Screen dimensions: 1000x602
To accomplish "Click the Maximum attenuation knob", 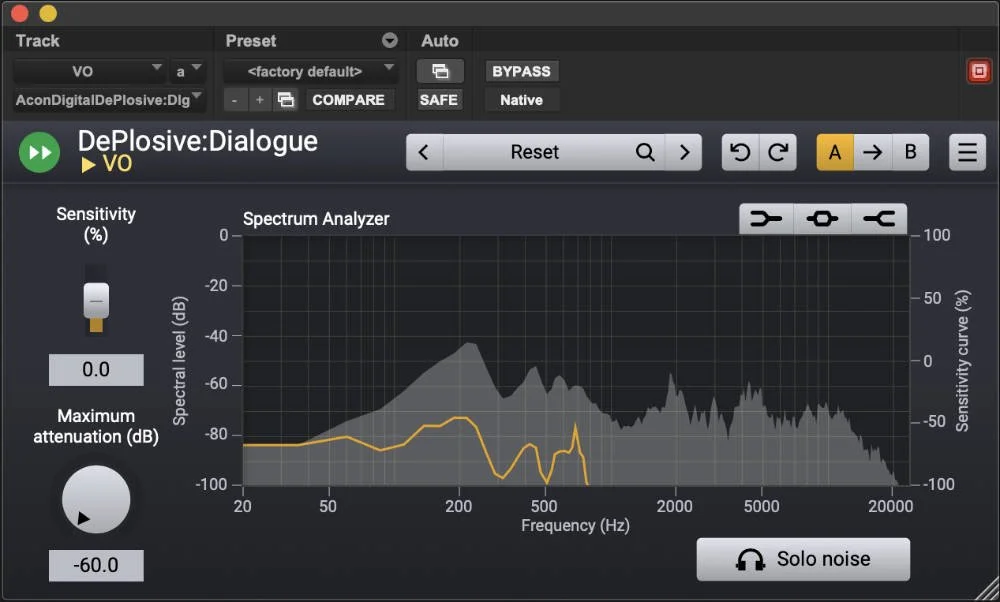I will point(96,499).
